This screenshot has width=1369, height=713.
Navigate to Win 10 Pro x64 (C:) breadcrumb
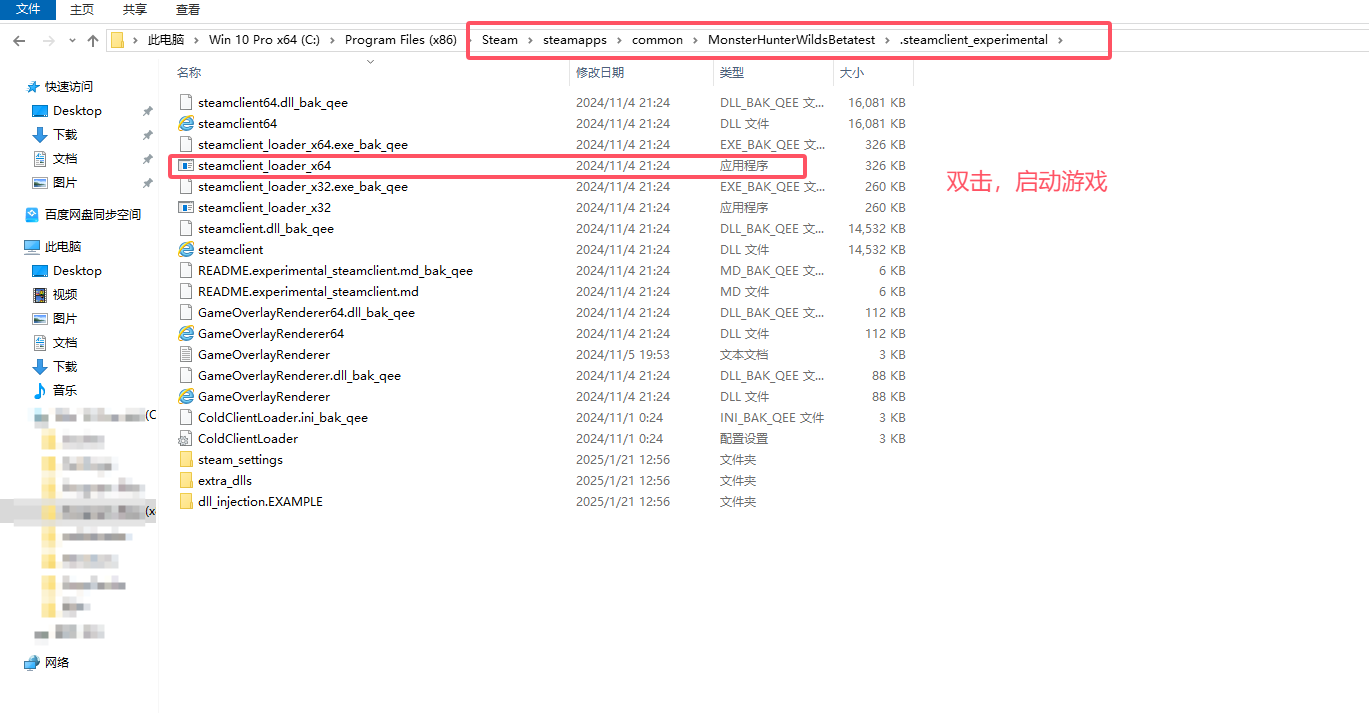pos(264,40)
